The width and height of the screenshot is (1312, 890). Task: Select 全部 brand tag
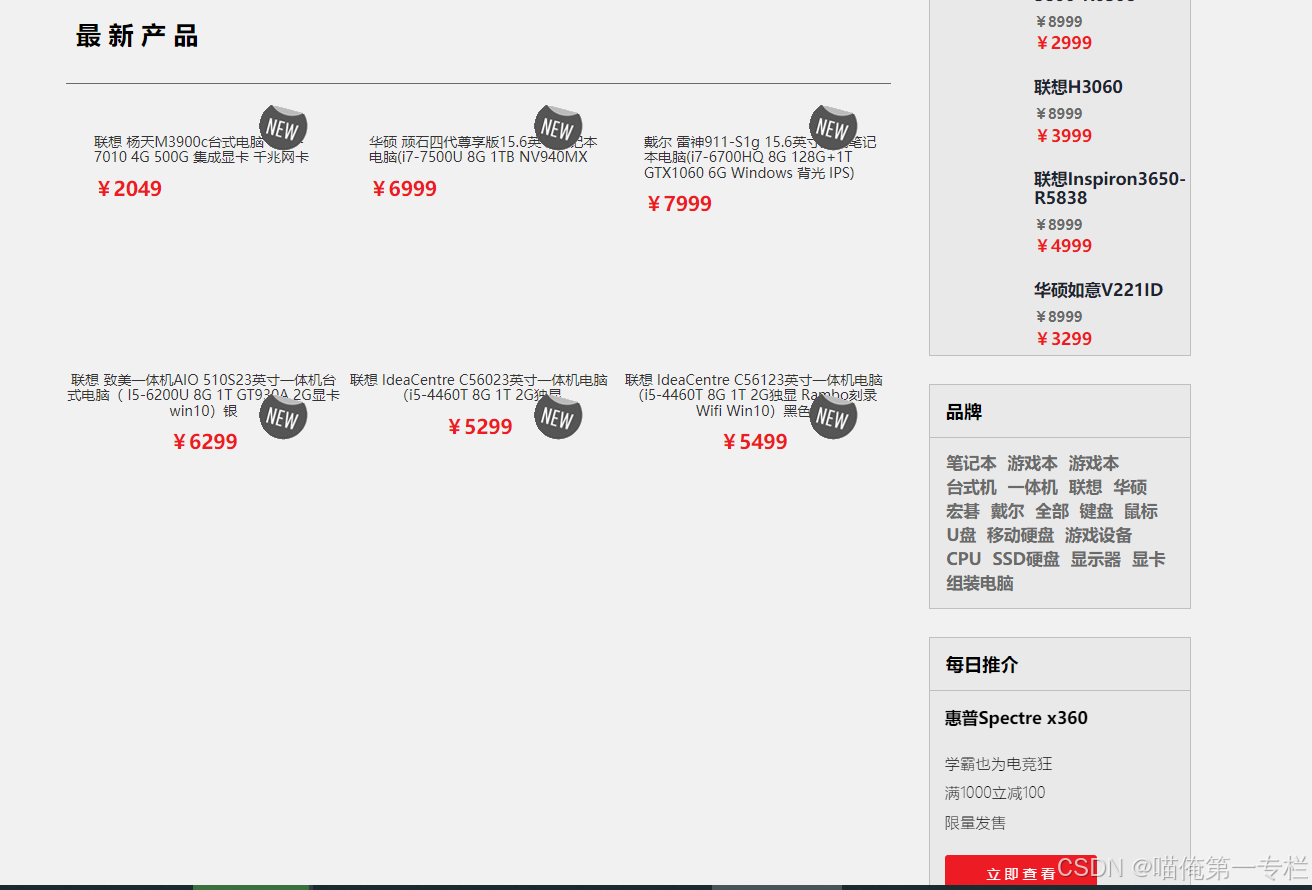coord(1052,511)
